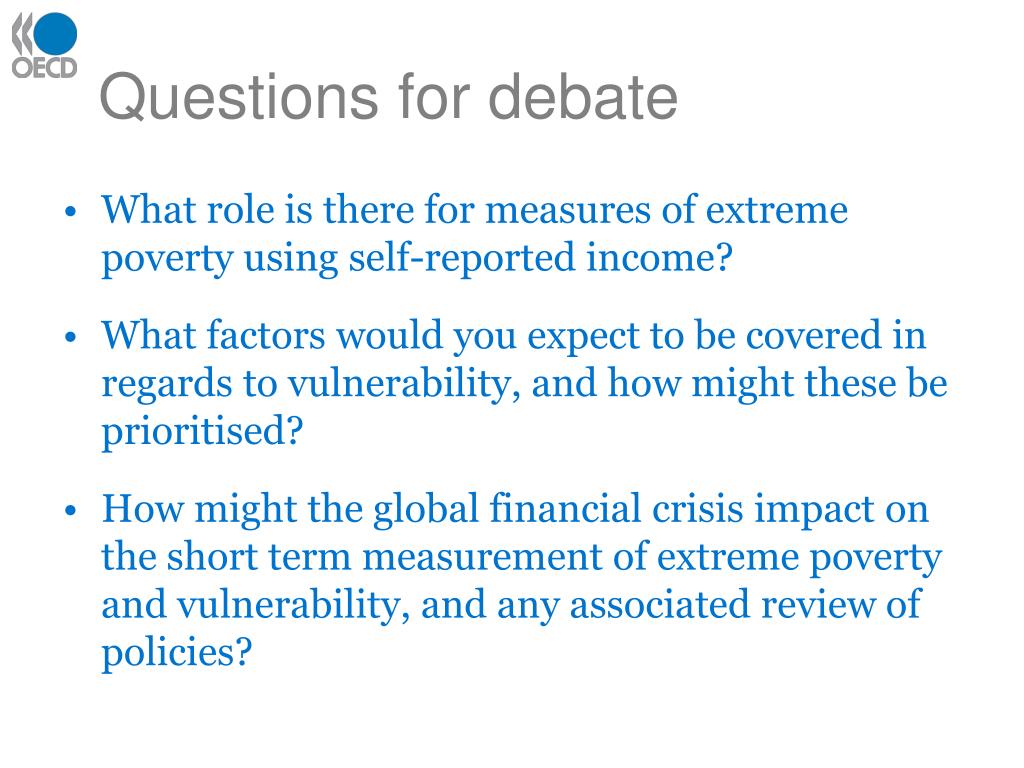This screenshot has height=768, width=1024.
Task: Select the second bullet point dot
Action: pos(71,337)
